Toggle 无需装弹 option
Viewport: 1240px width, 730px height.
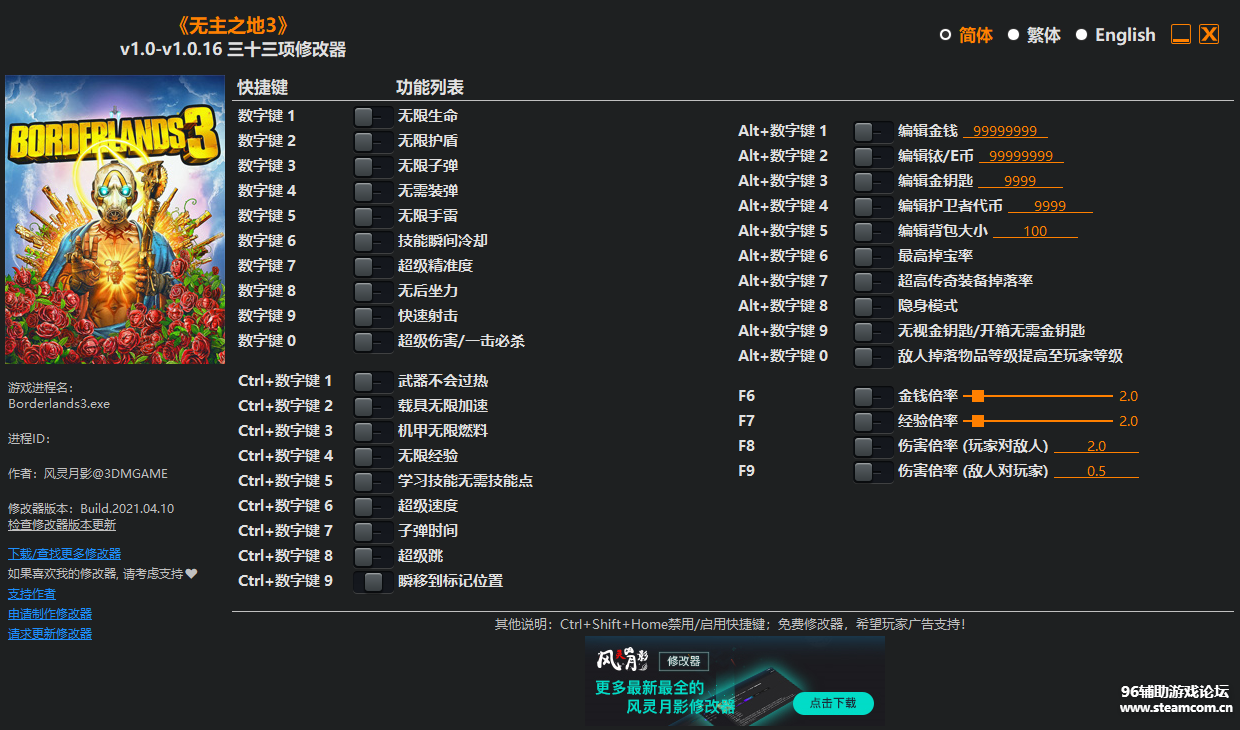(372, 191)
